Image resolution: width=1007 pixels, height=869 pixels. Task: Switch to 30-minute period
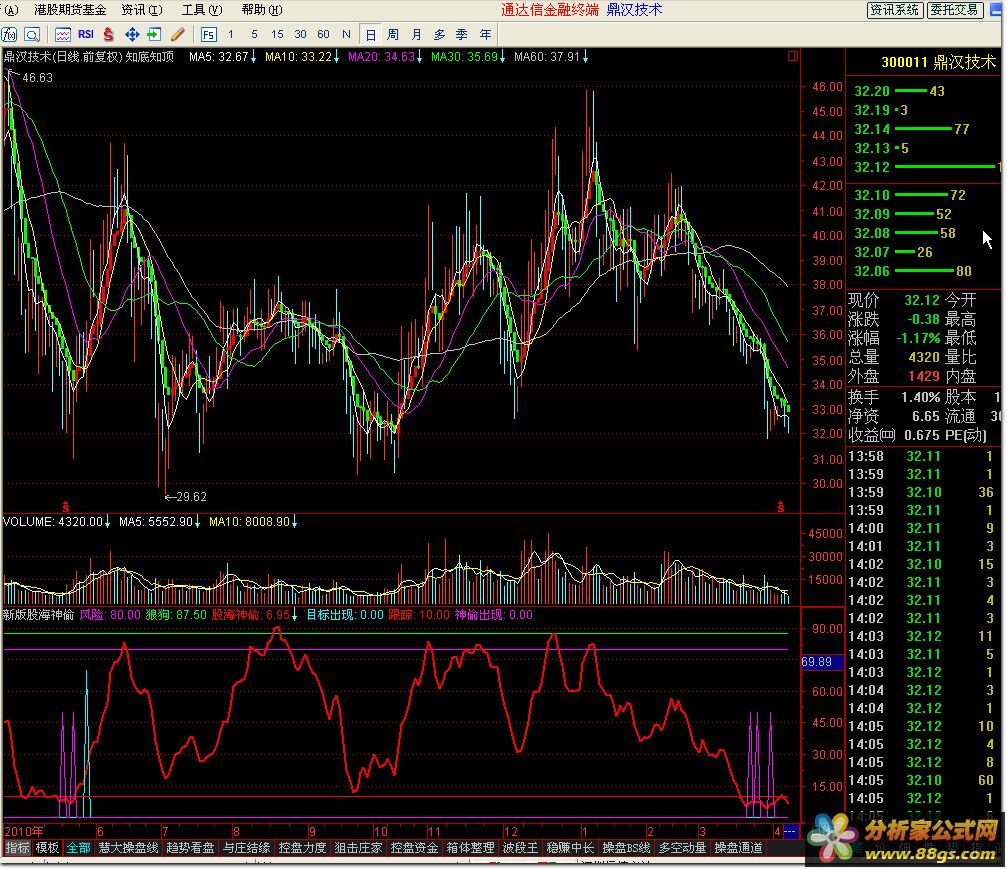(300, 35)
